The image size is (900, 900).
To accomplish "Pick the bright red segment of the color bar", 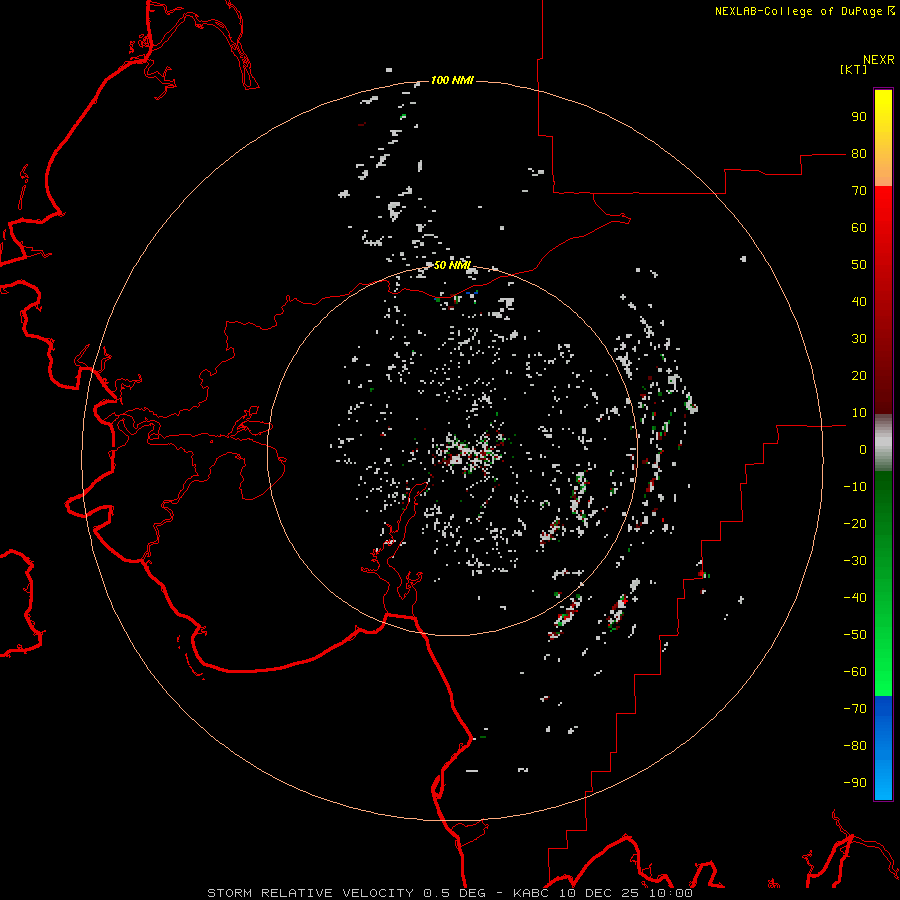I will 883,212.
